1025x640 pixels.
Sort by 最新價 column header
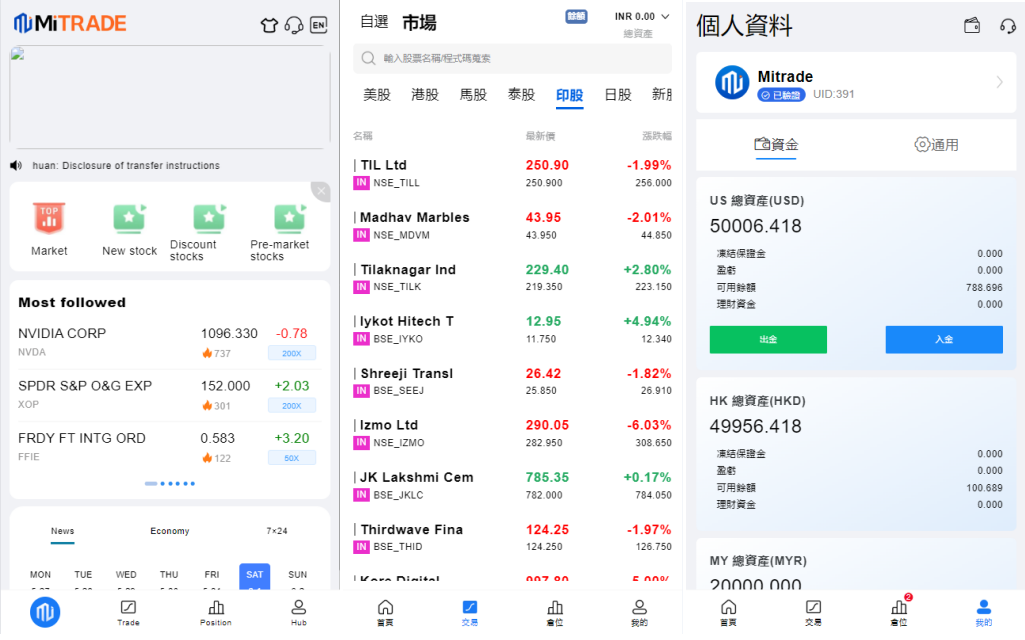point(541,136)
